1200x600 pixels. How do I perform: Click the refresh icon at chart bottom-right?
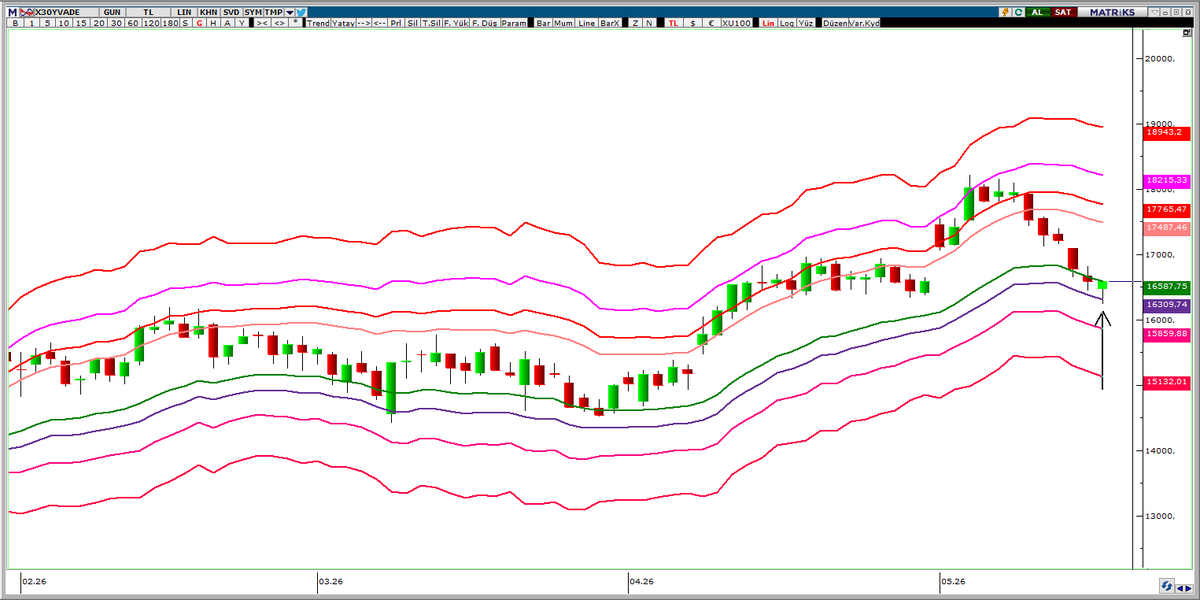[1166, 586]
